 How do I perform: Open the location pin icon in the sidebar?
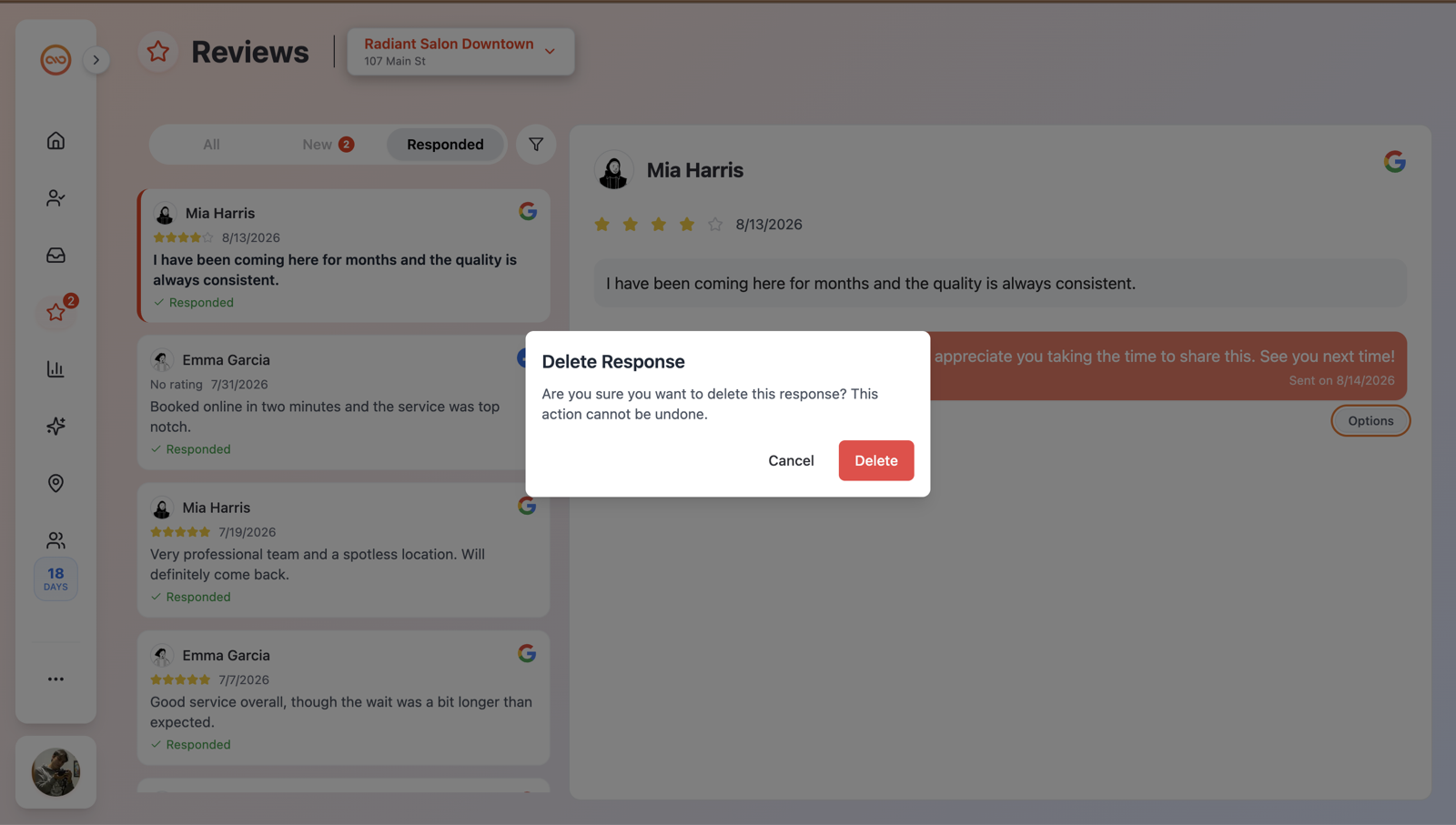pyautogui.click(x=56, y=483)
